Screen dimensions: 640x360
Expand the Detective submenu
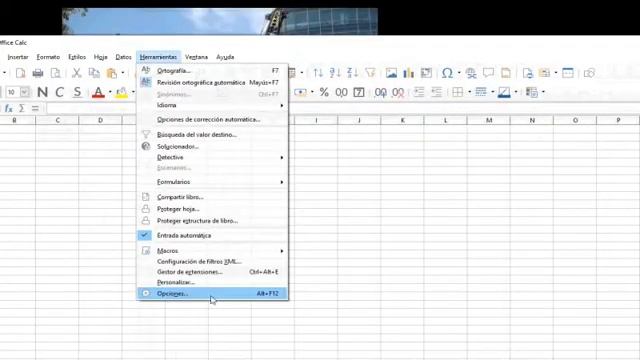coord(212,158)
